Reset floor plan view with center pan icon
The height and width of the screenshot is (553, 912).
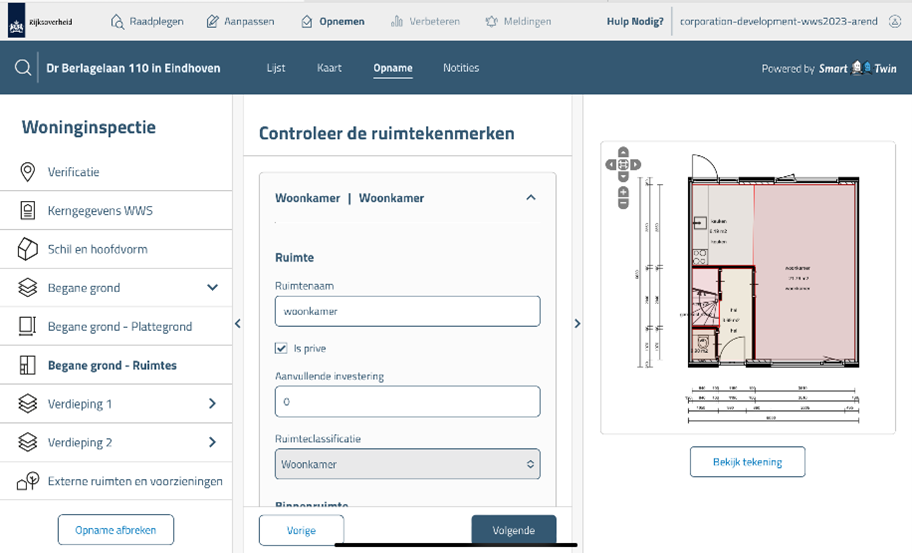[x=623, y=165]
